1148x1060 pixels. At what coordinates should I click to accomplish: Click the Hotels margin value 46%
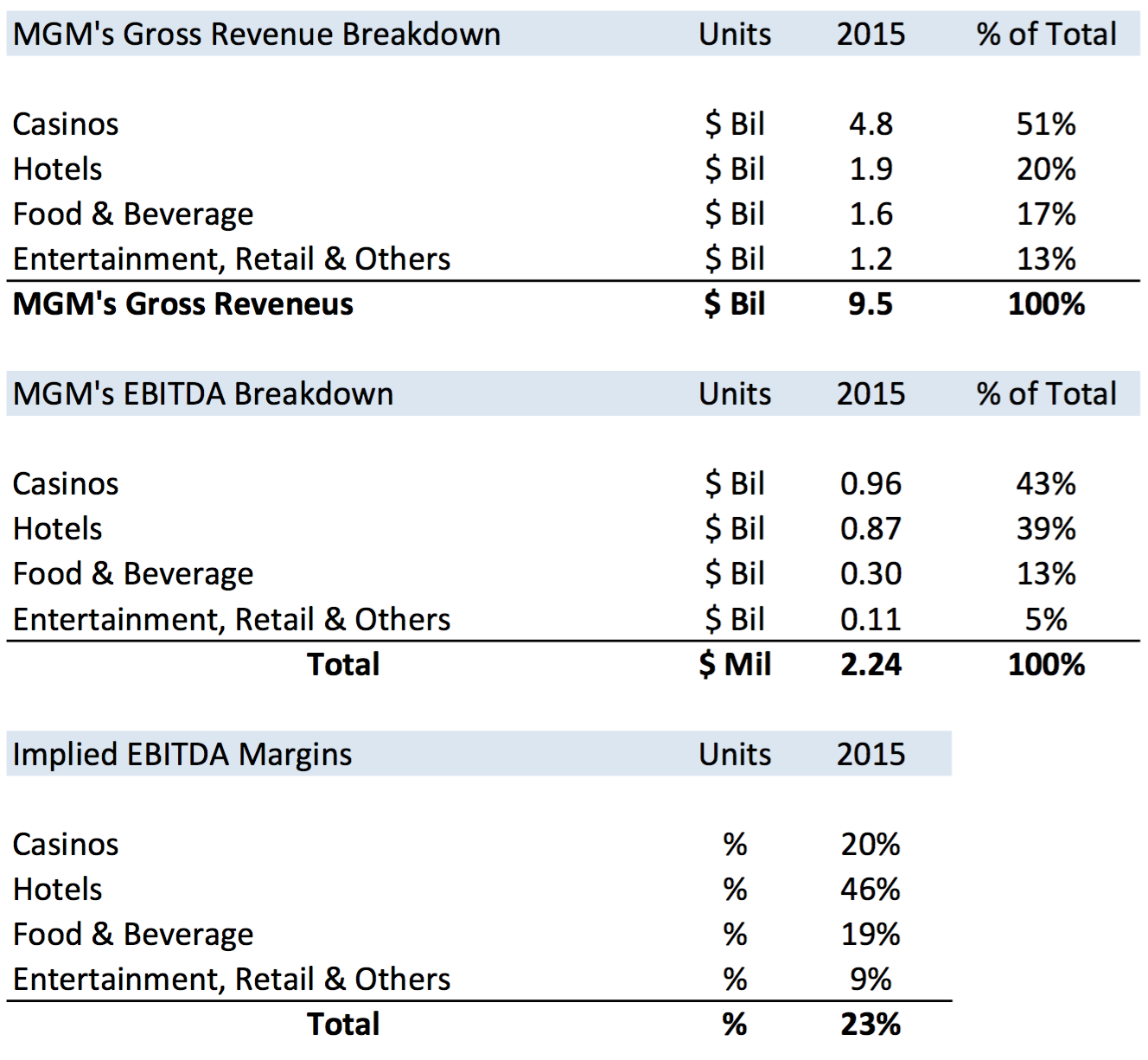[x=871, y=890]
